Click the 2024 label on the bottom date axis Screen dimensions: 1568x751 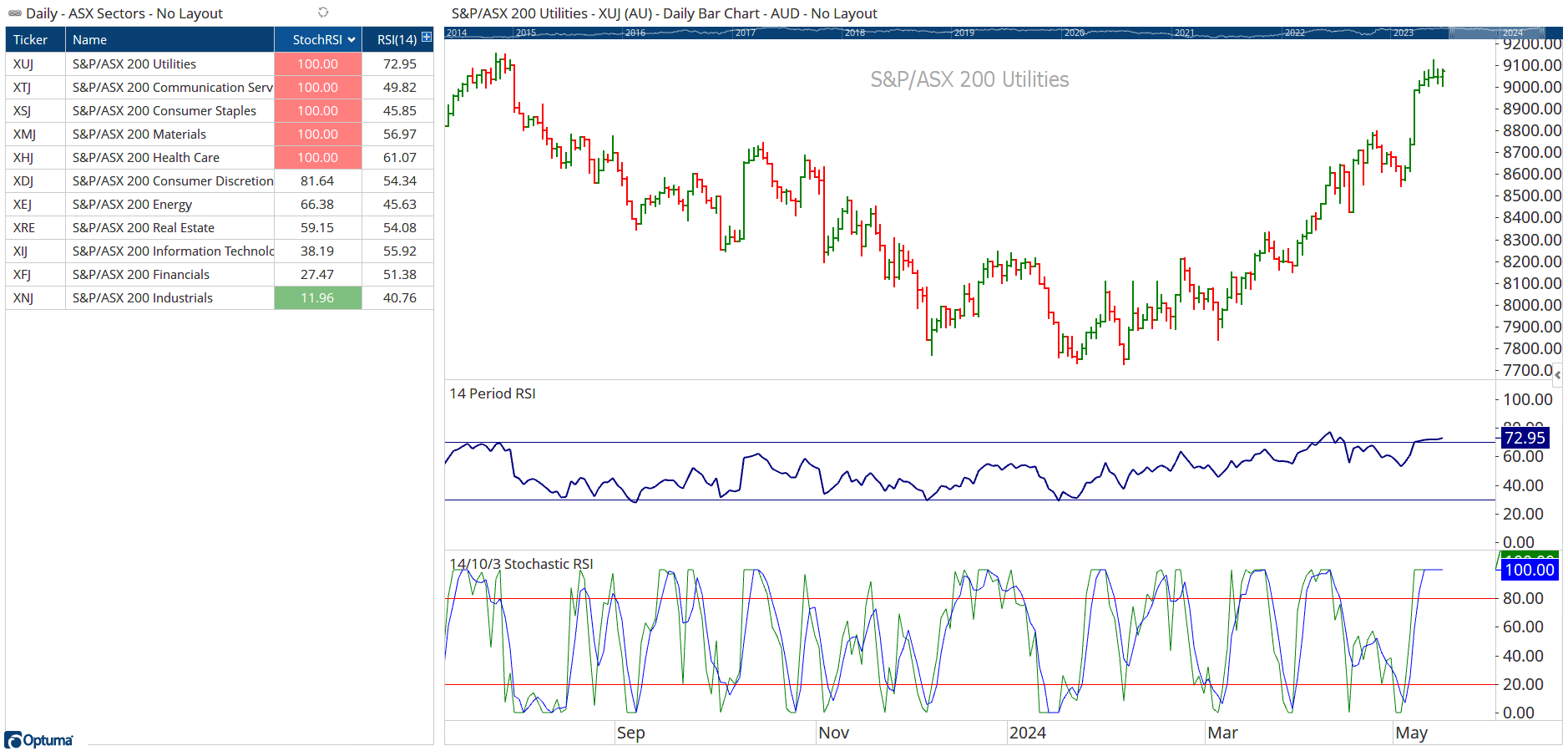coord(1027,733)
